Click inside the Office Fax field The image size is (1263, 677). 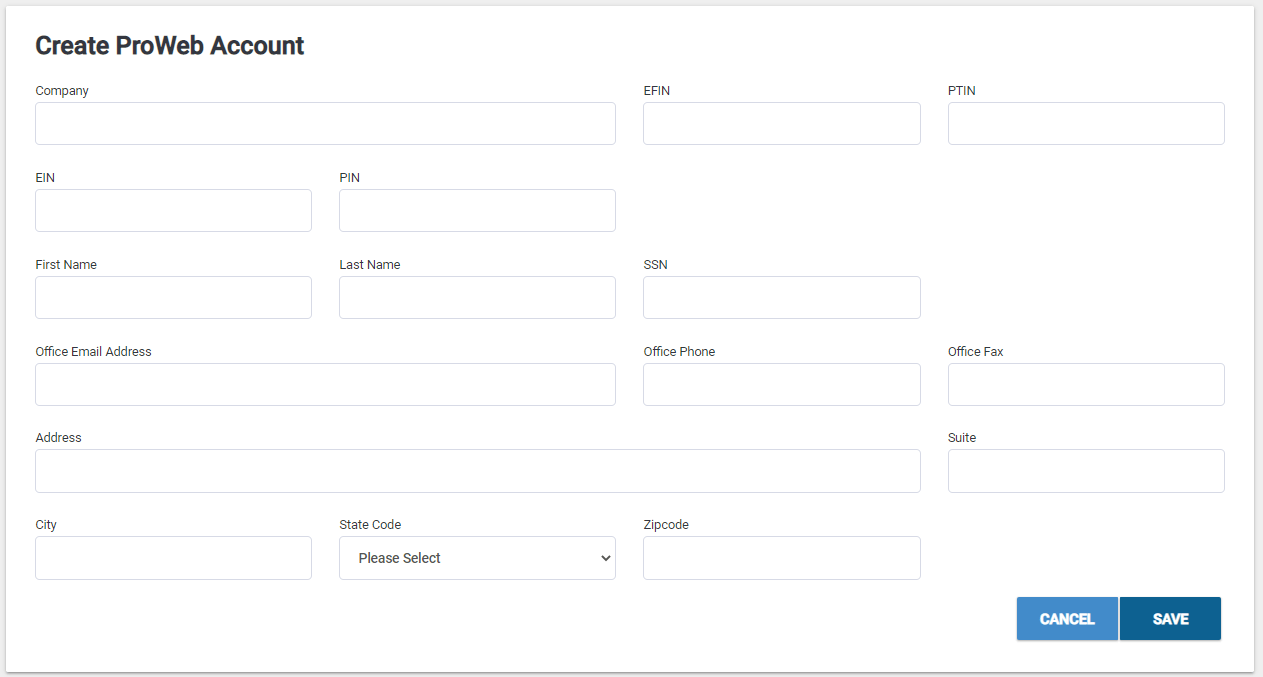1086,384
